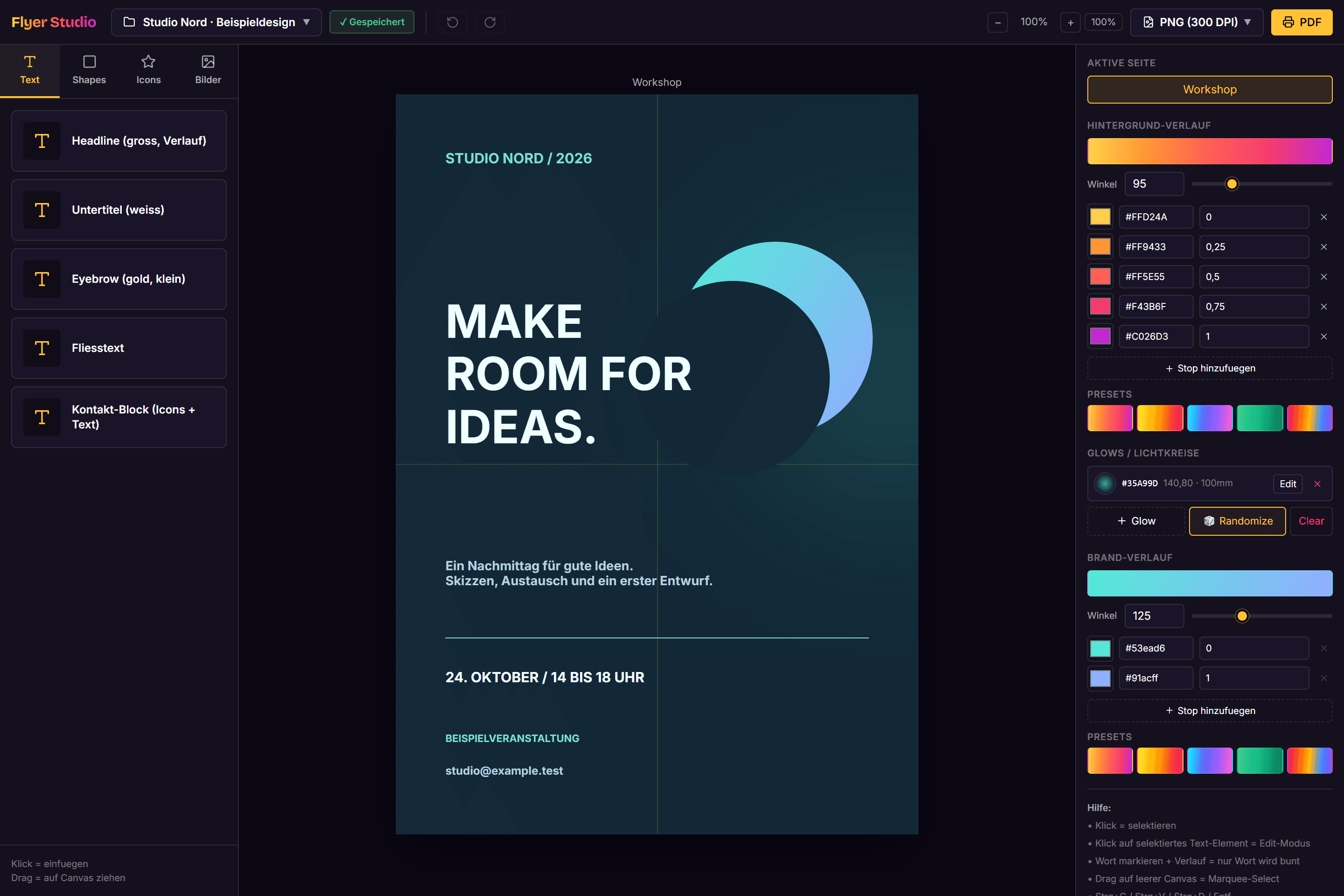The image size is (1344, 896).
Task: Click the brand Winkel slider handle
Action: 1242,616
